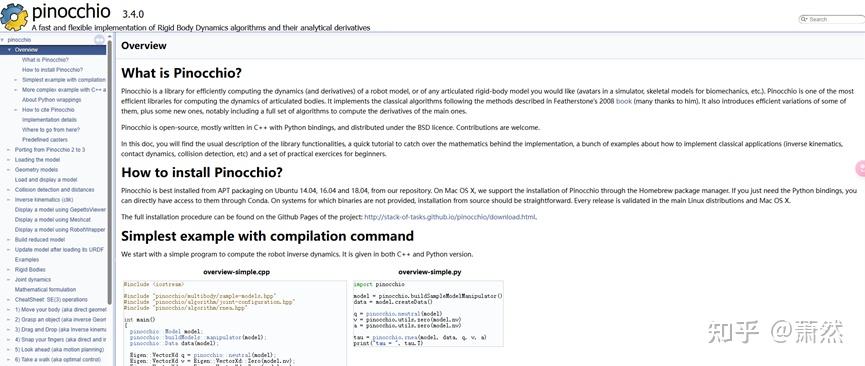This screenshot has height=366, width=865.
Task: Go to 'Mathematical formulation' entry
Action: pyautogui.click(x=45, y=289)
